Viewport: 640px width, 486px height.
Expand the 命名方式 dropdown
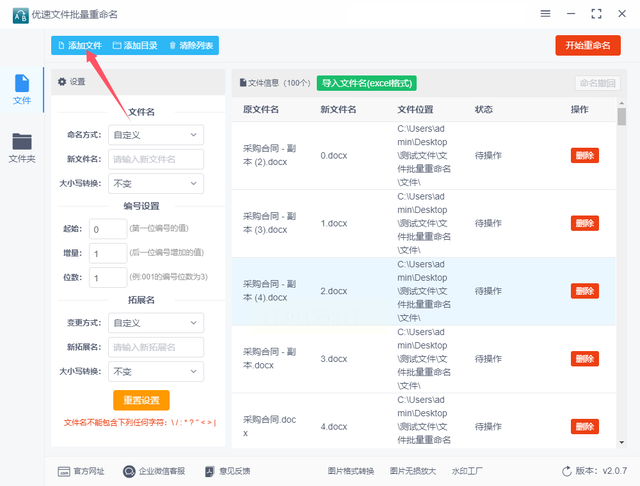tap(156, 135)
